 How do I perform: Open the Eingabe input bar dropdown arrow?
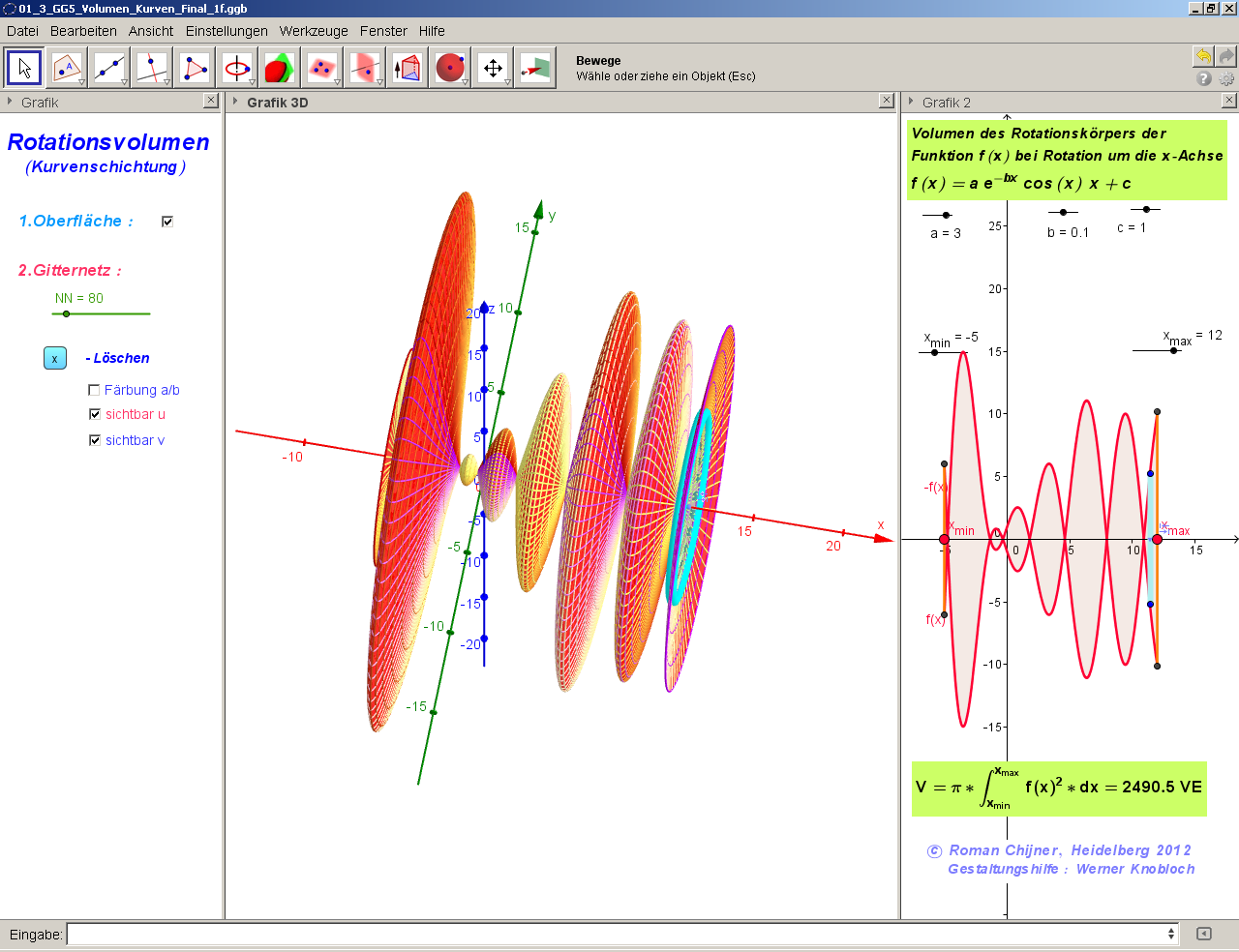[1171, 934]
